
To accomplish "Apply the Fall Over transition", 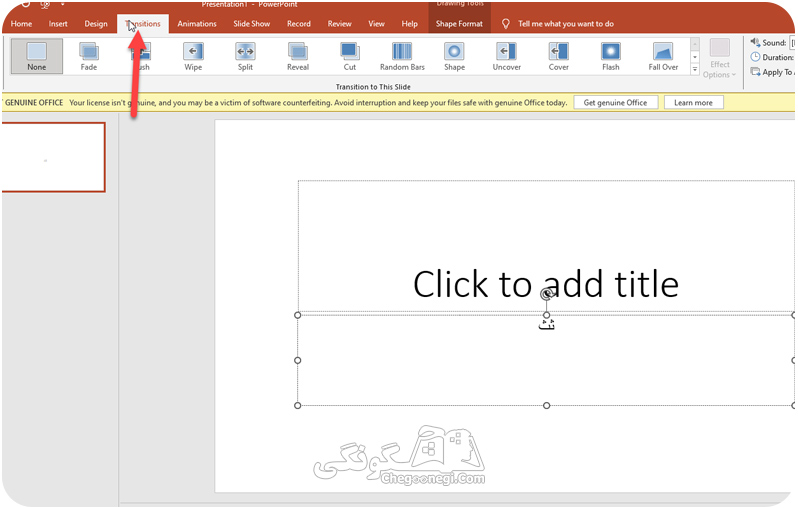I will tap(663, 56).
